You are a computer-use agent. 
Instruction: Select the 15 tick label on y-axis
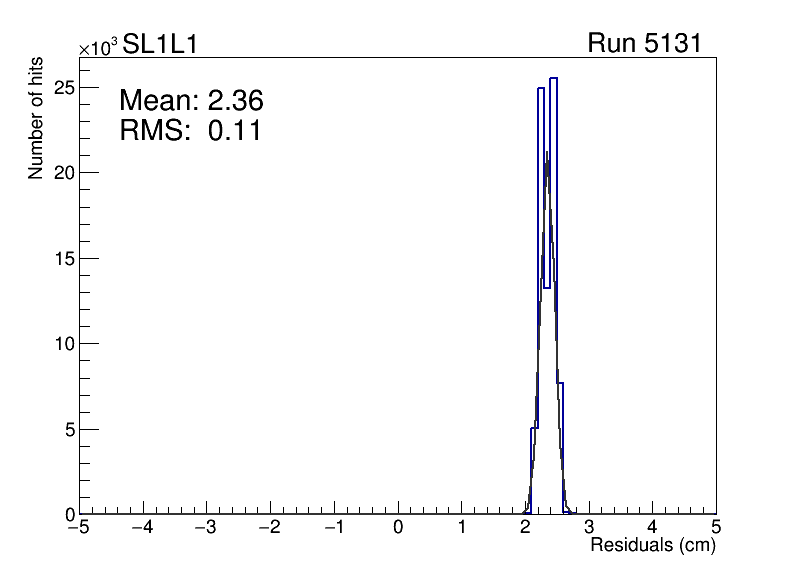coord(62,258)
